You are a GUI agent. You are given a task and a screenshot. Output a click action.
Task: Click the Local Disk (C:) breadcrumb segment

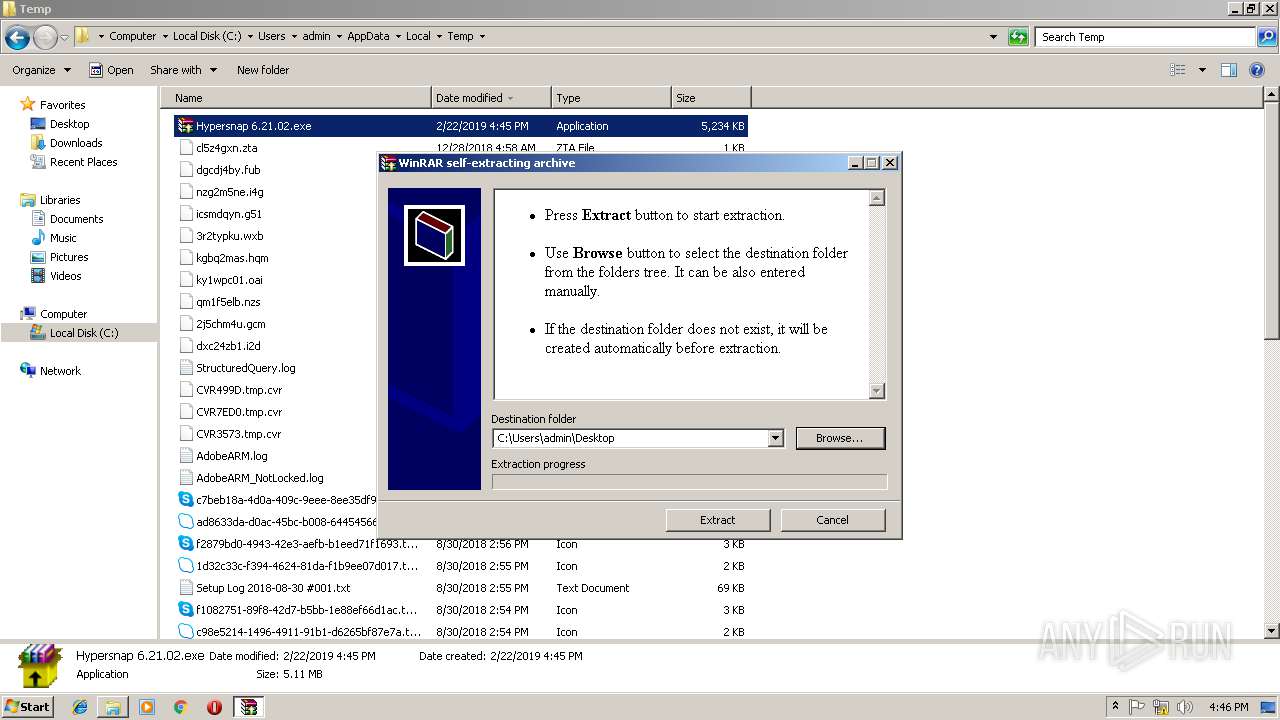click(x=206, y=36)
